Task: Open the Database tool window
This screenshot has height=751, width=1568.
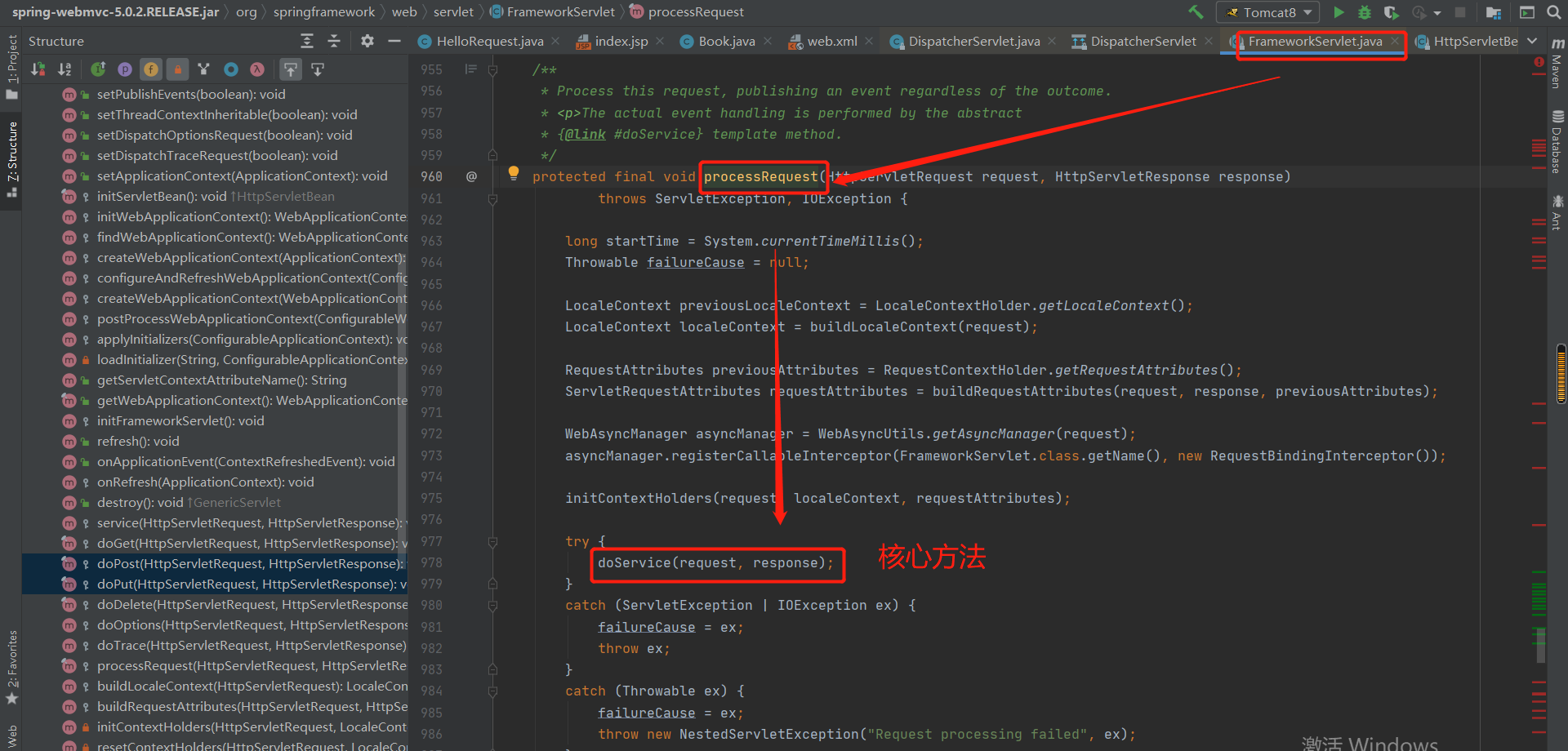Action: pos(1557,143)
